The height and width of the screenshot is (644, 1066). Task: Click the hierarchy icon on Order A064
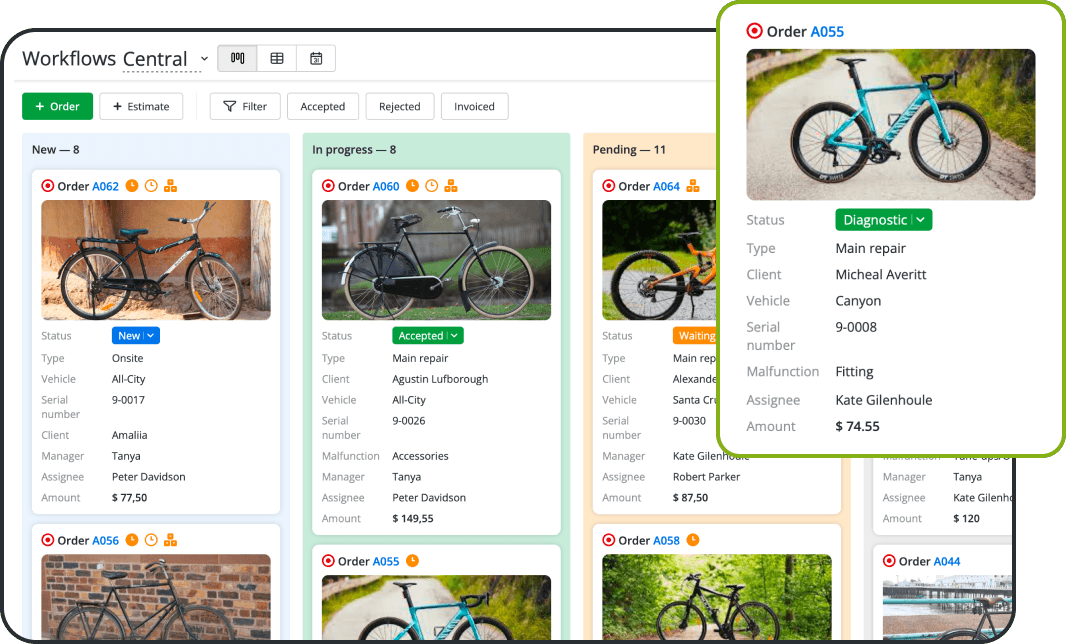coord(693,186)
